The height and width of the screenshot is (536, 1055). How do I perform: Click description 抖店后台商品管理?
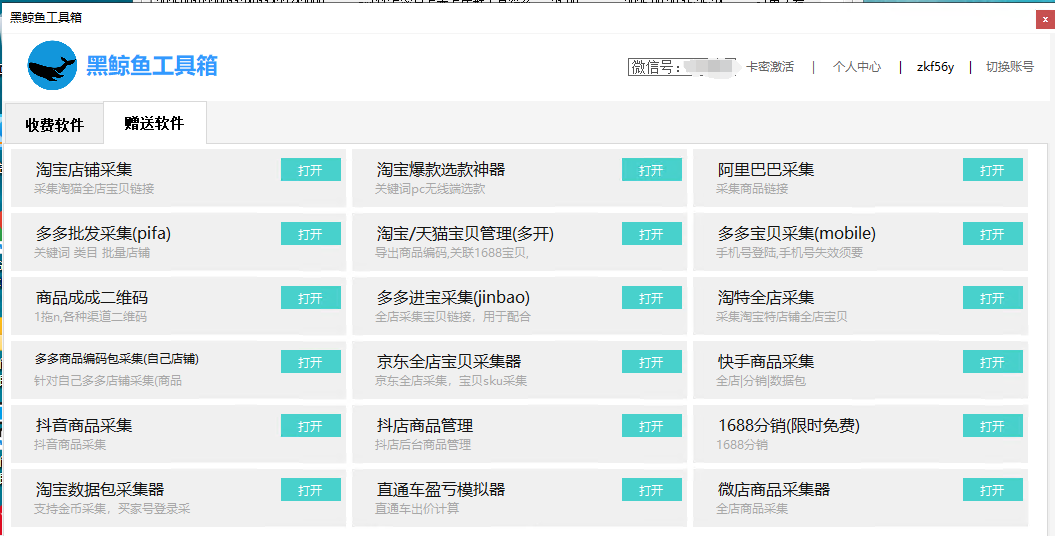pyautogui.click(x=423, y=445)
